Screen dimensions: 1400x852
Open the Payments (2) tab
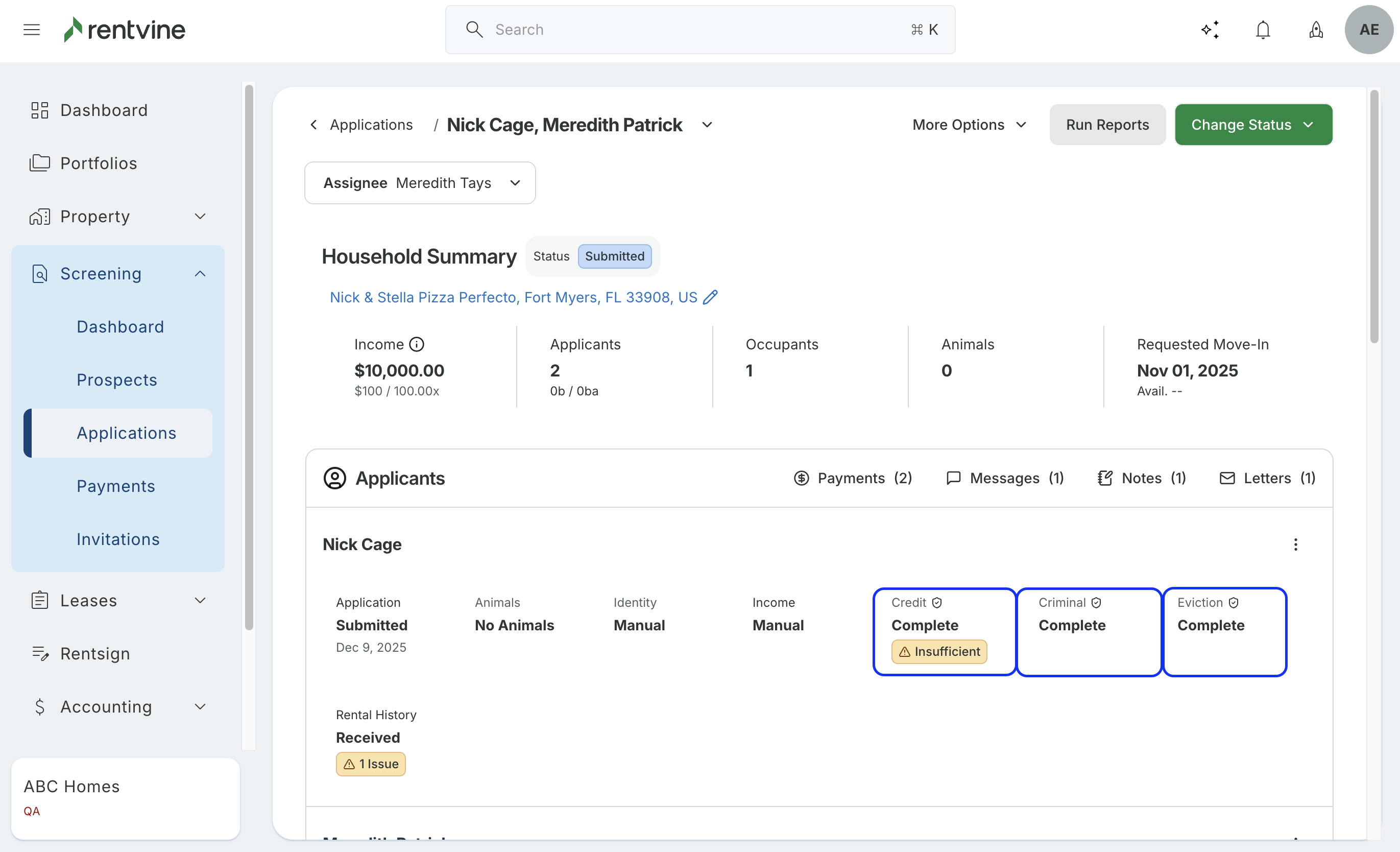[852, 478]
